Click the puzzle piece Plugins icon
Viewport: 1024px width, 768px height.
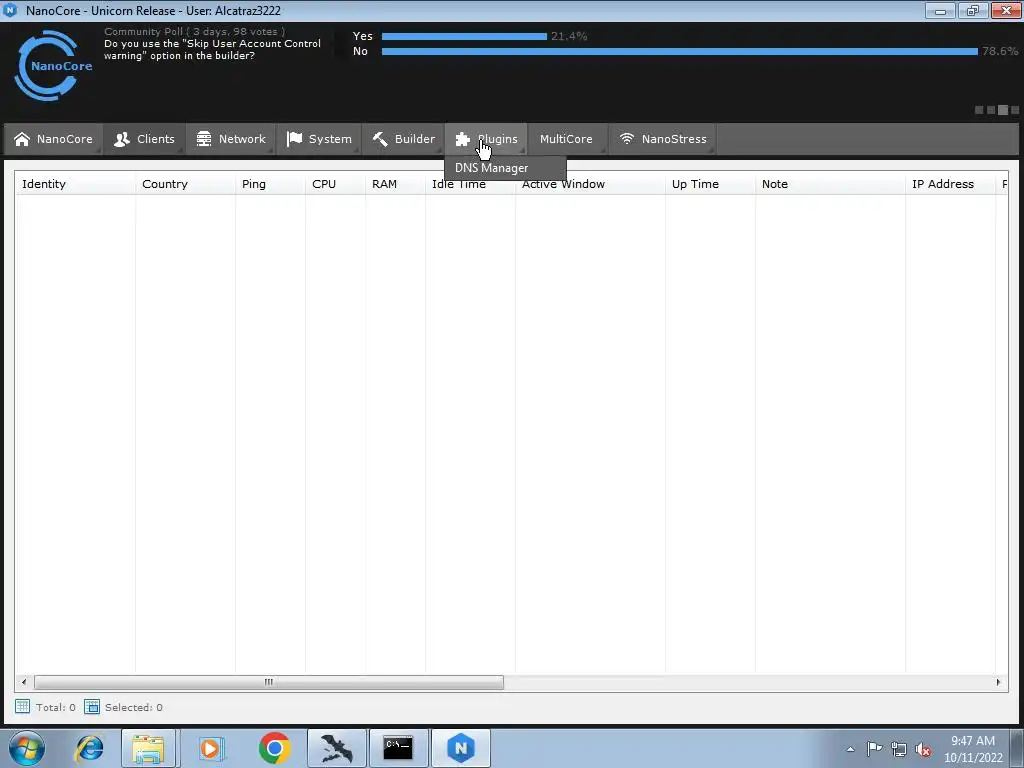tap(463, 139)
